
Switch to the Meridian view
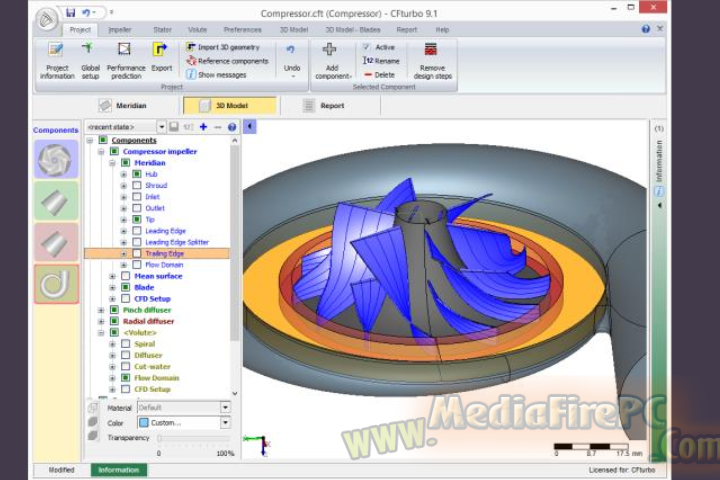click(123, 106)
